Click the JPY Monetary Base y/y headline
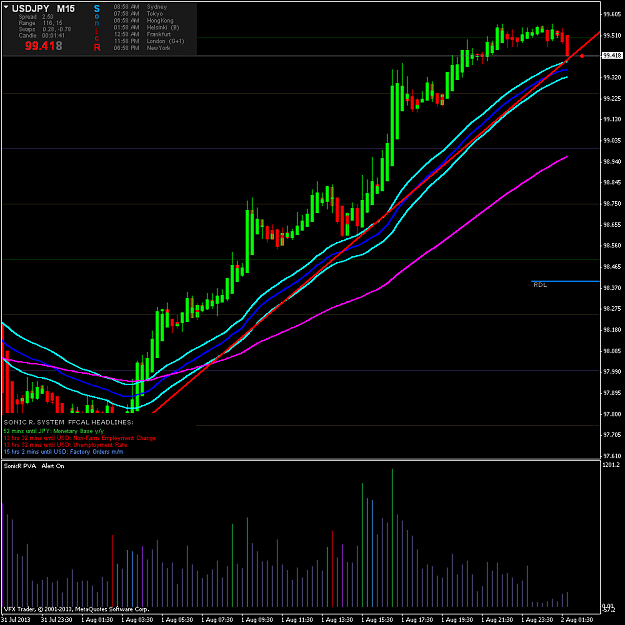Screen dimensions: 625x625 click(x=54, y=431)
